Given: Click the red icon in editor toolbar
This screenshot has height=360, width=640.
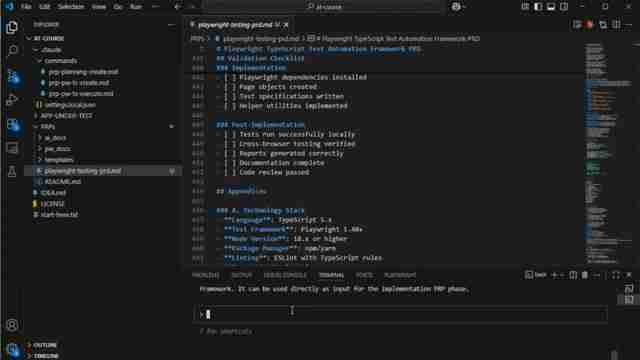Looking at the screenshot, I should pos(589,25).
